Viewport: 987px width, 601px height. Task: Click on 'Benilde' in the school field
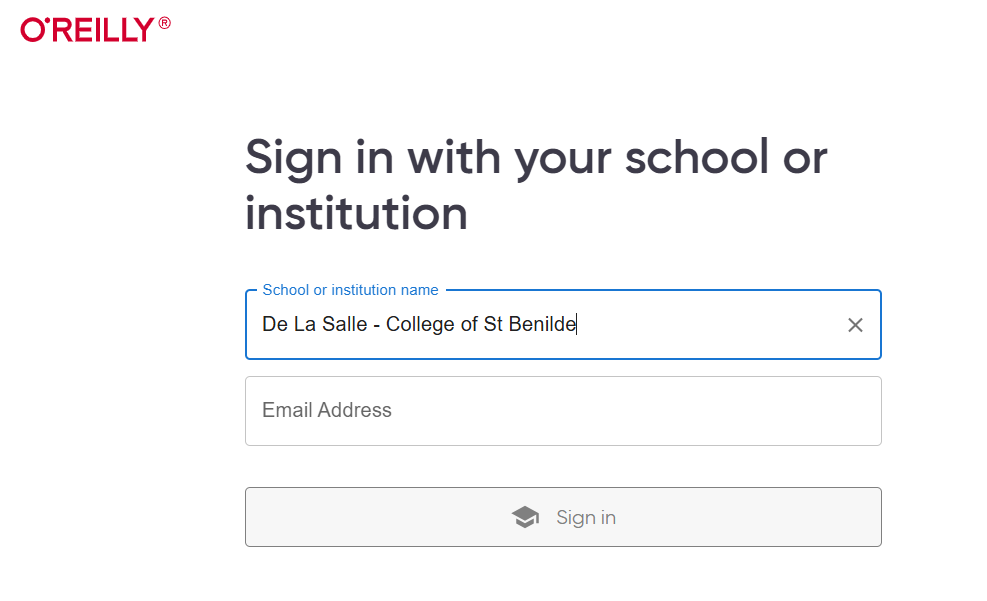coord(542,324)
